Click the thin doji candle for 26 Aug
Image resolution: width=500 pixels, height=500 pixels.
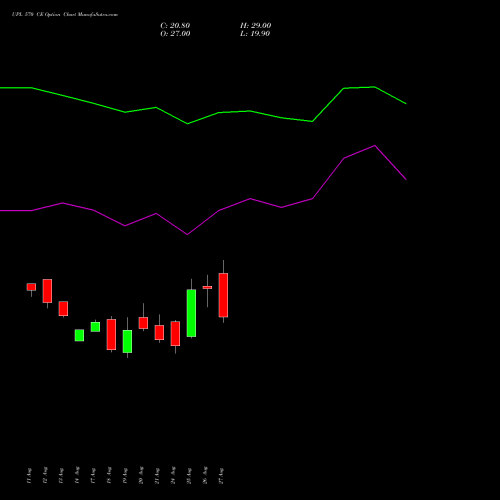tap(207, 287)
